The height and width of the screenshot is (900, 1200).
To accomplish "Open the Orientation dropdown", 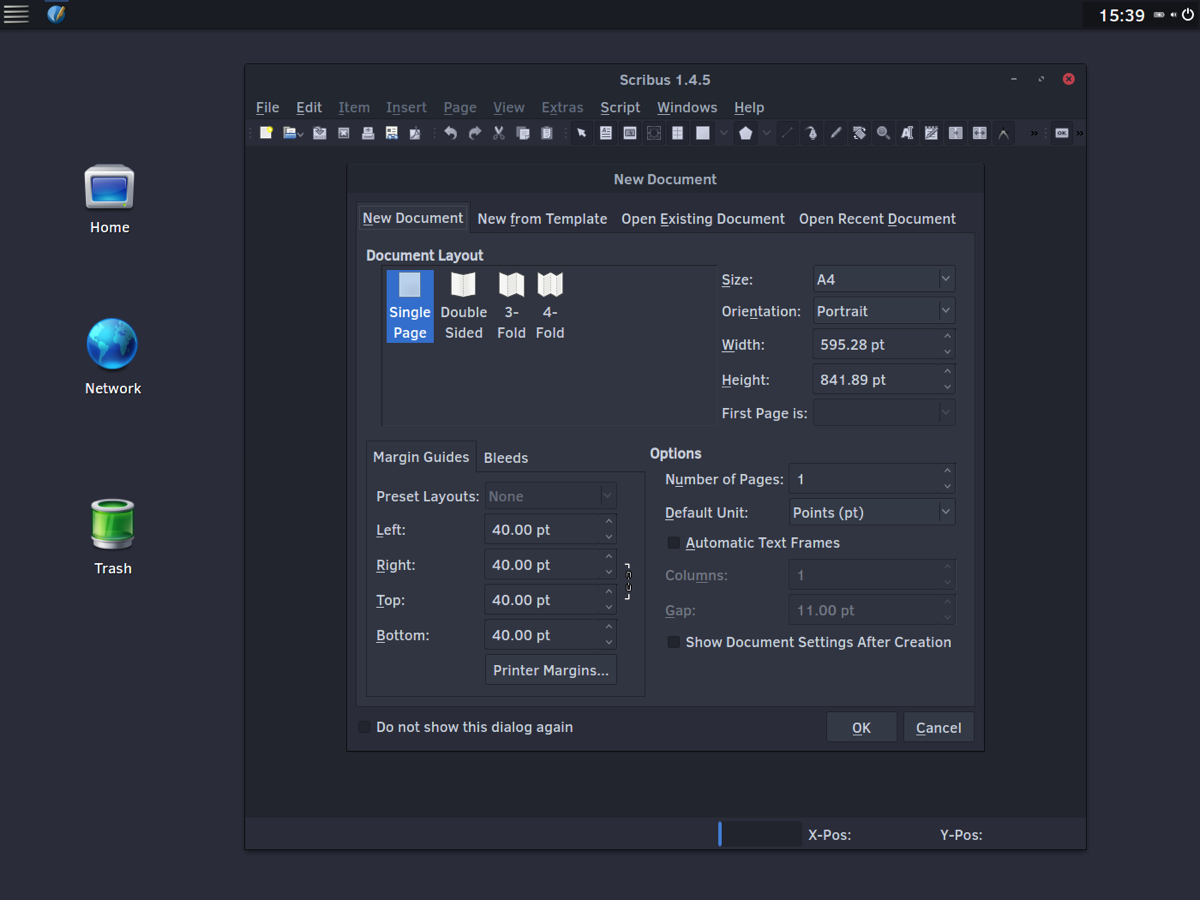I will tap(884, 311).
